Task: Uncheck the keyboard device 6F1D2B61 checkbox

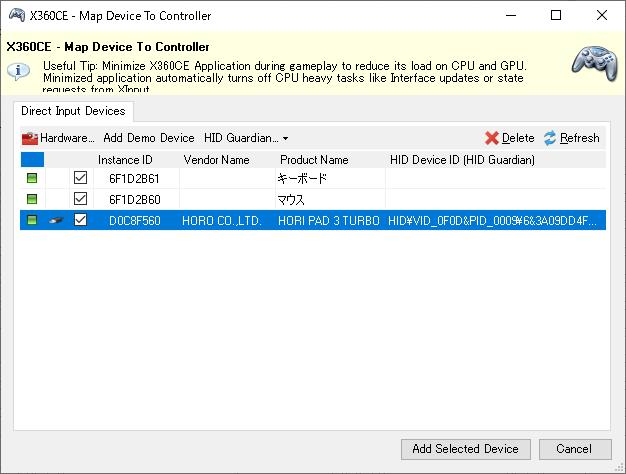Action: pos(81,178)
